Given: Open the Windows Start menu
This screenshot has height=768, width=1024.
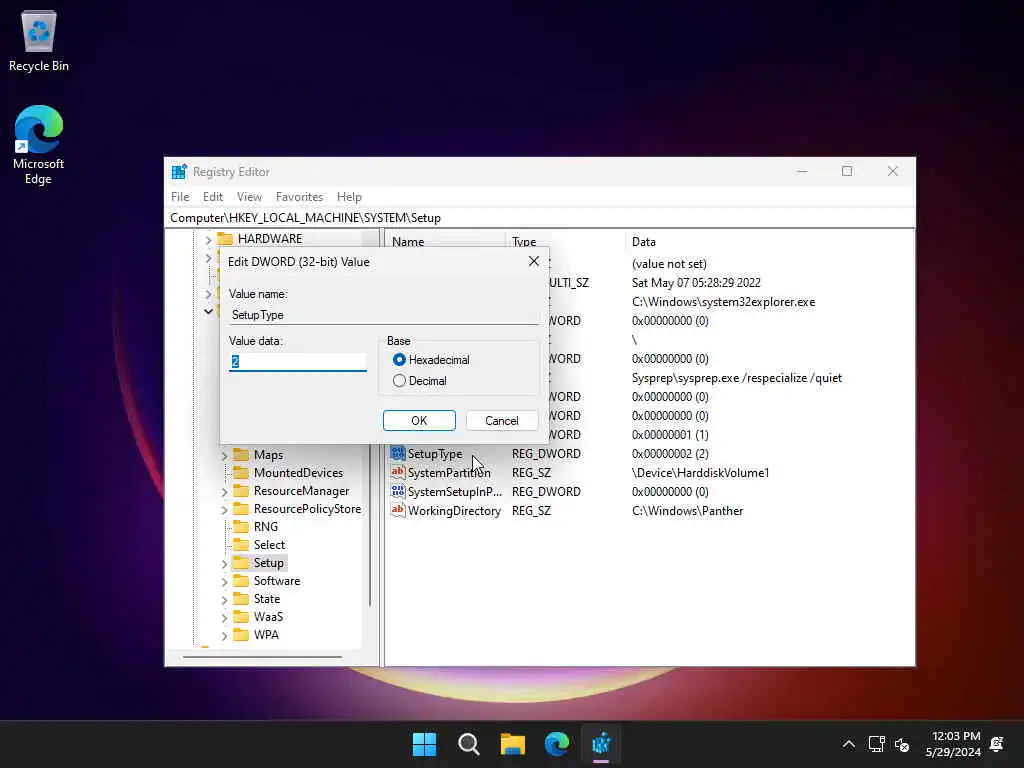Looking at the screenshot, I should click(x=424, y=744).
